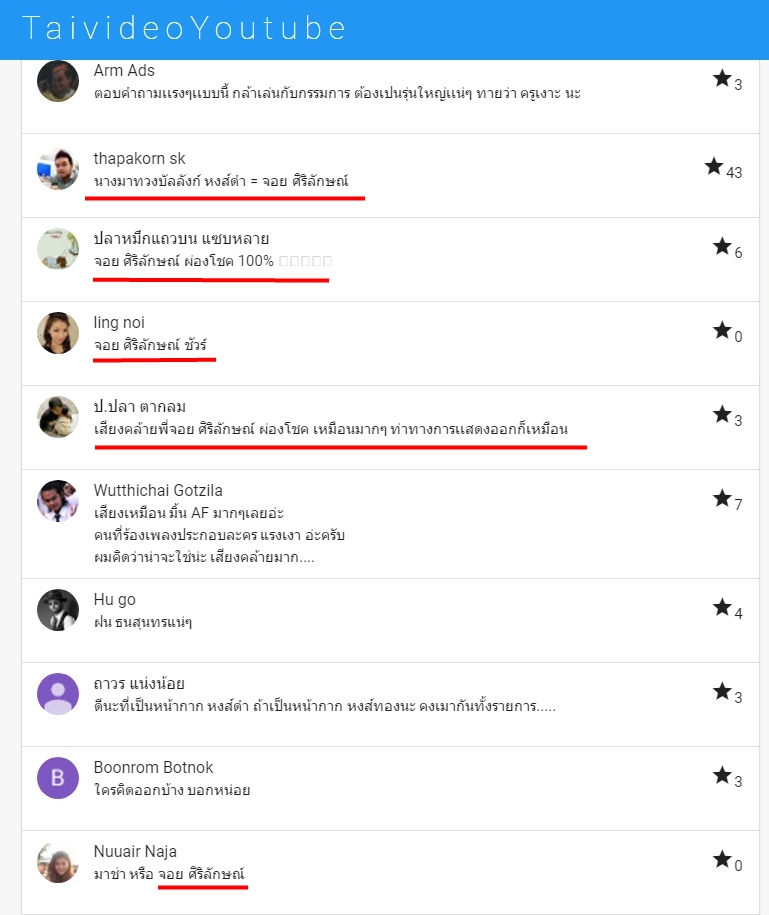Click the star icon with 43 likes

click(x=714, y=166)
